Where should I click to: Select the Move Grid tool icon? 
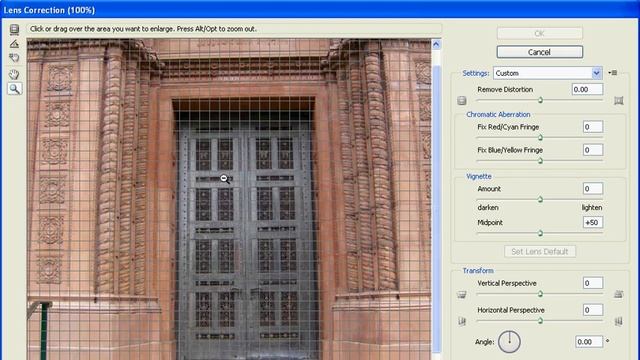click(14, 58)
